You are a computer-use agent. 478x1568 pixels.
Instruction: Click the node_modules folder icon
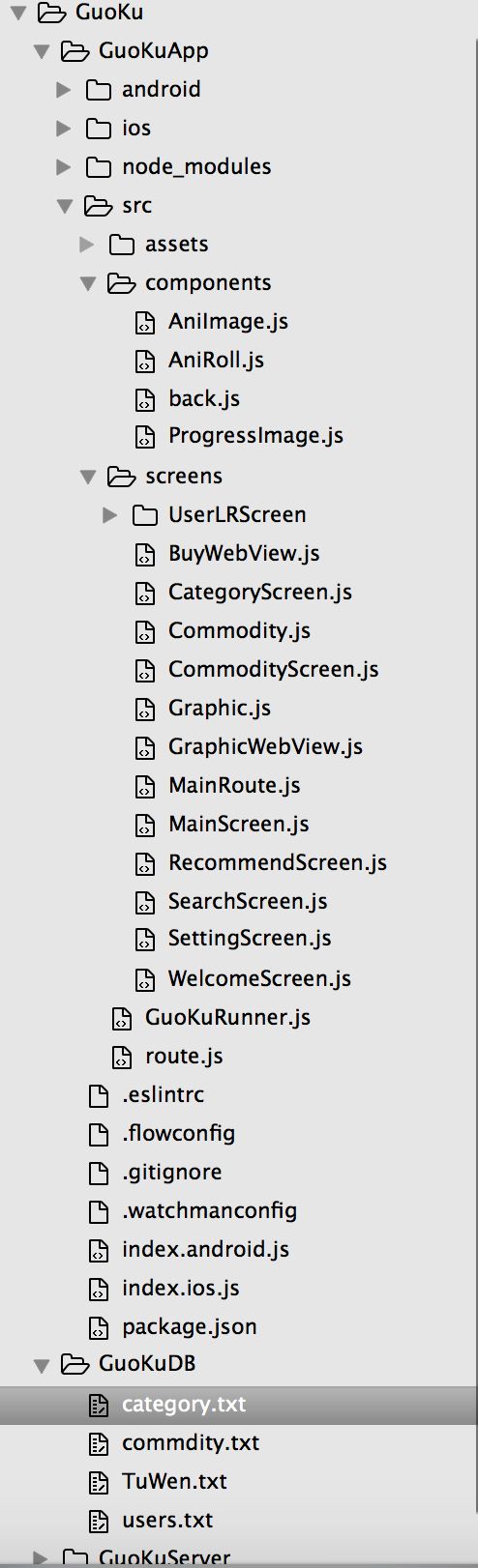coord(98,167)
